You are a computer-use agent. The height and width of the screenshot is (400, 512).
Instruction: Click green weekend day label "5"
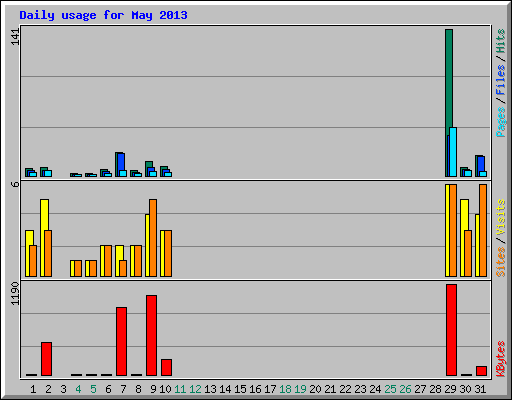[x=93, y=389]
